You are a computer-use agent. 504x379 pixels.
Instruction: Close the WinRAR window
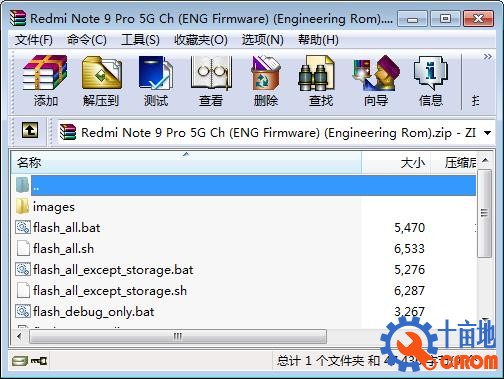[478, 19]
